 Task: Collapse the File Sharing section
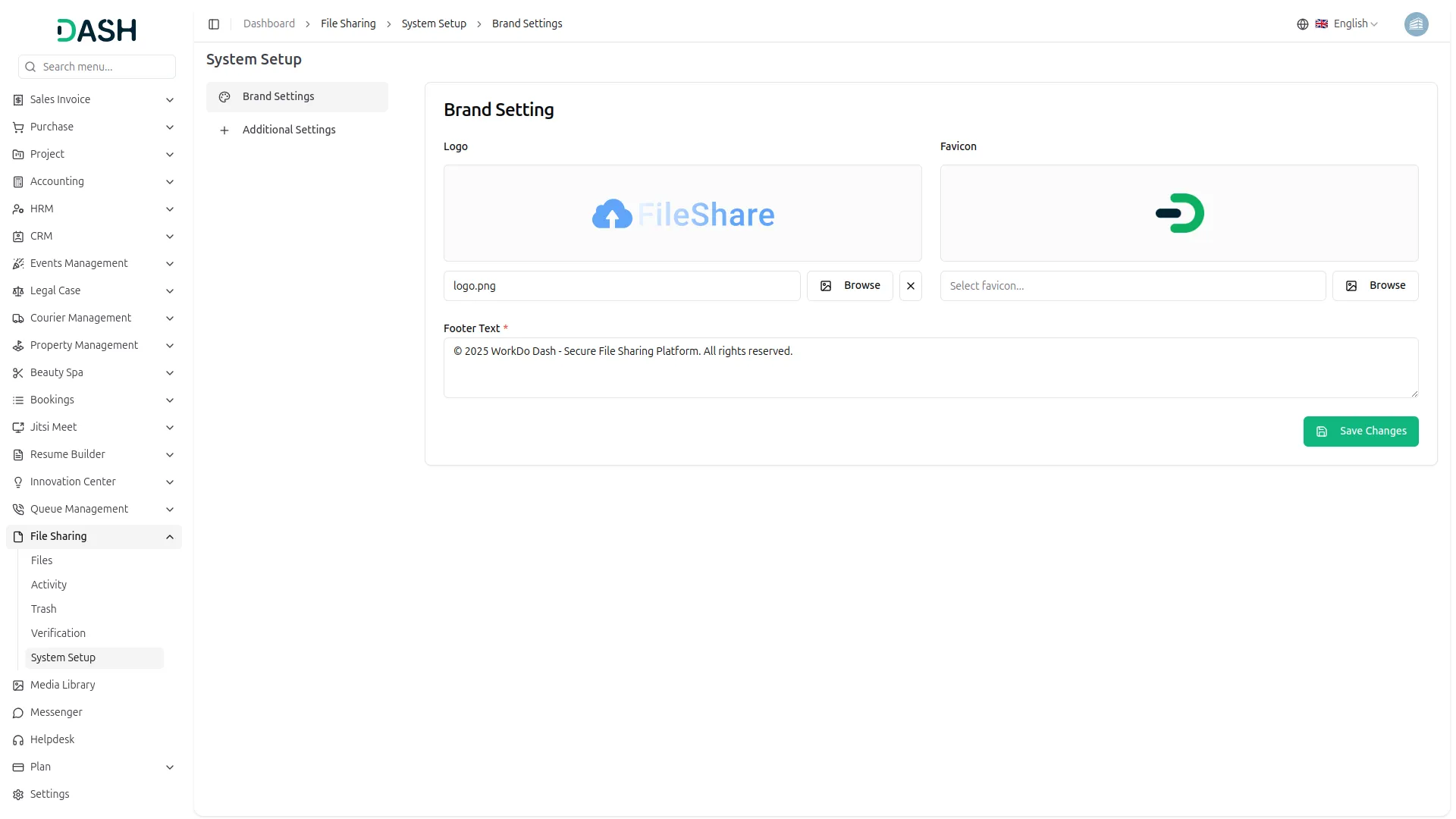click(170, 536)
